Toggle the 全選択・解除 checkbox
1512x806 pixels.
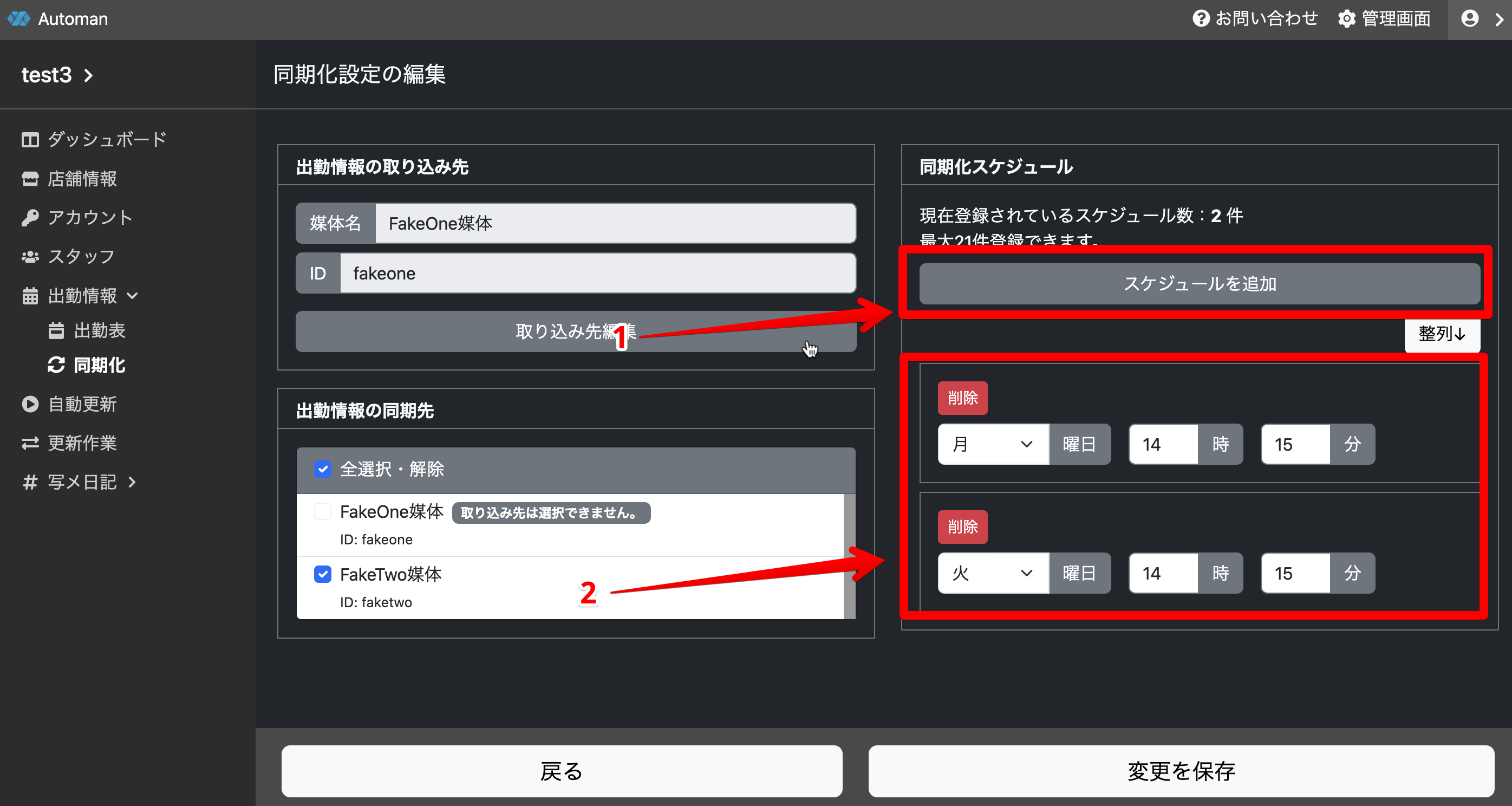[x=323, y=469]
